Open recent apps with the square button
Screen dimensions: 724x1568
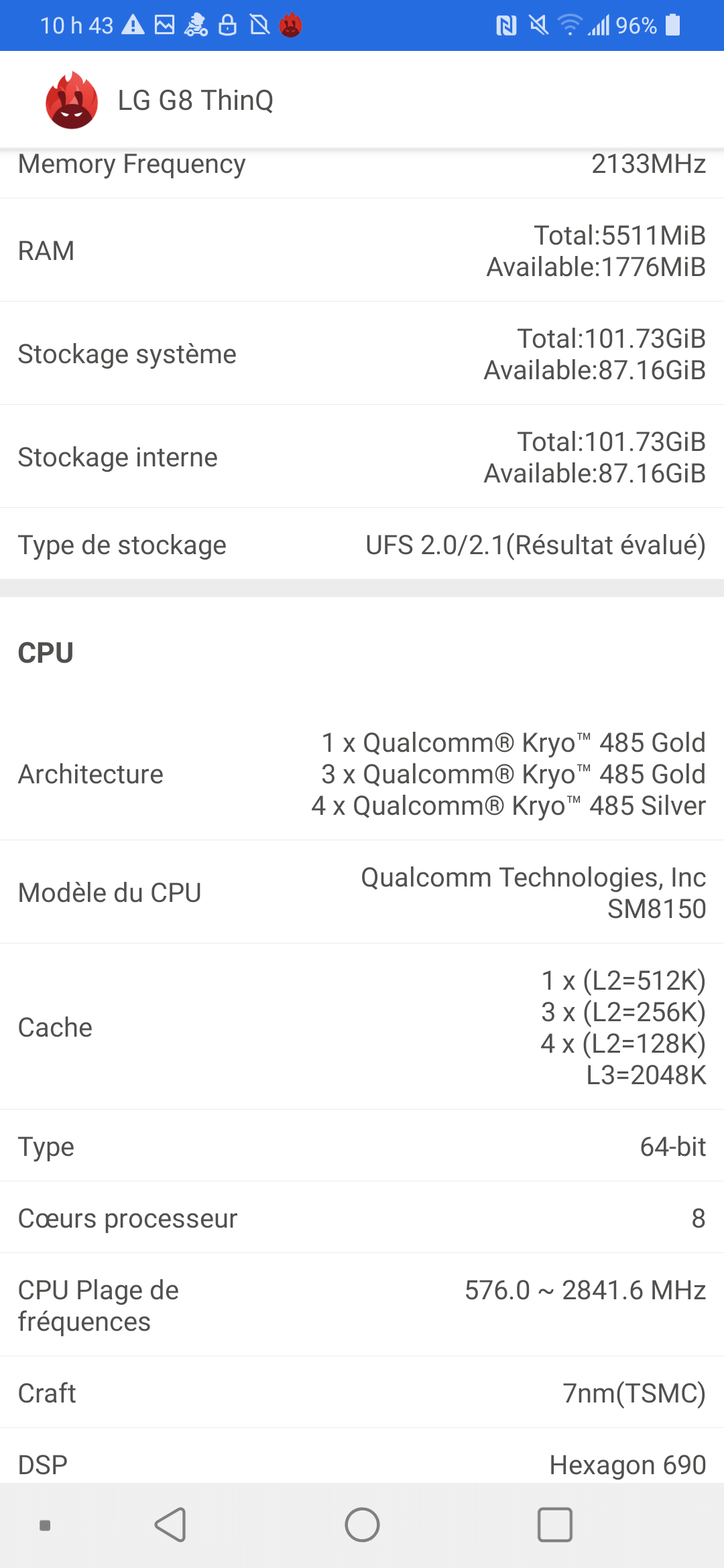(x=554, y=1524)
